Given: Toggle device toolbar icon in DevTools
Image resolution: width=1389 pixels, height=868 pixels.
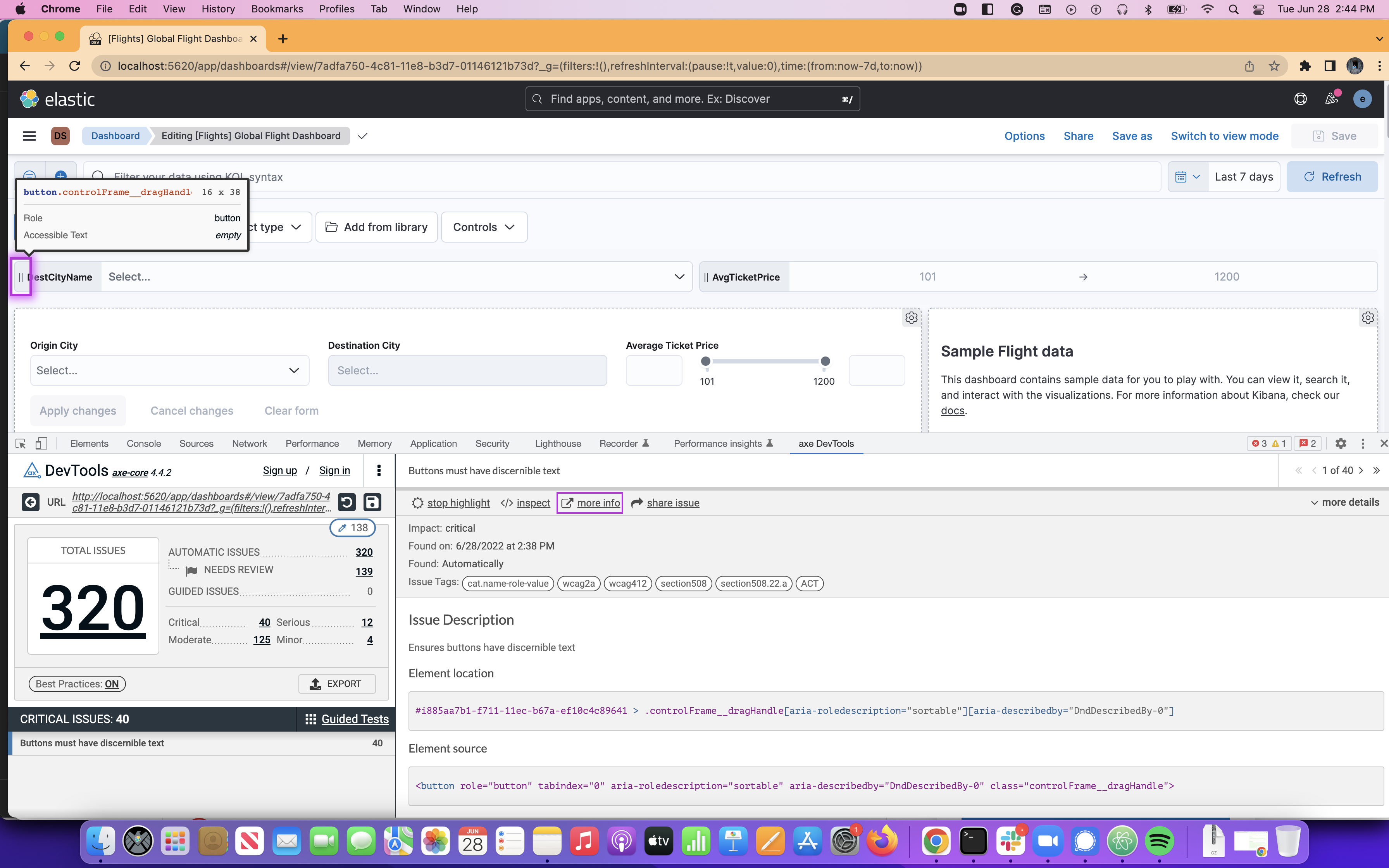Looking at the screenshot, I should (x=41, y=444).
